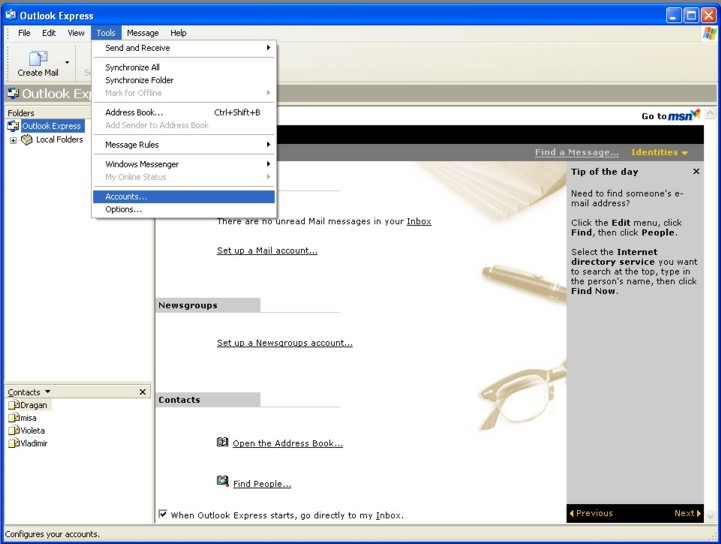Image resolution: width=721 pixels, height=544 pixels.
Task: Select the misa contact icon
Action: [14, 418]
